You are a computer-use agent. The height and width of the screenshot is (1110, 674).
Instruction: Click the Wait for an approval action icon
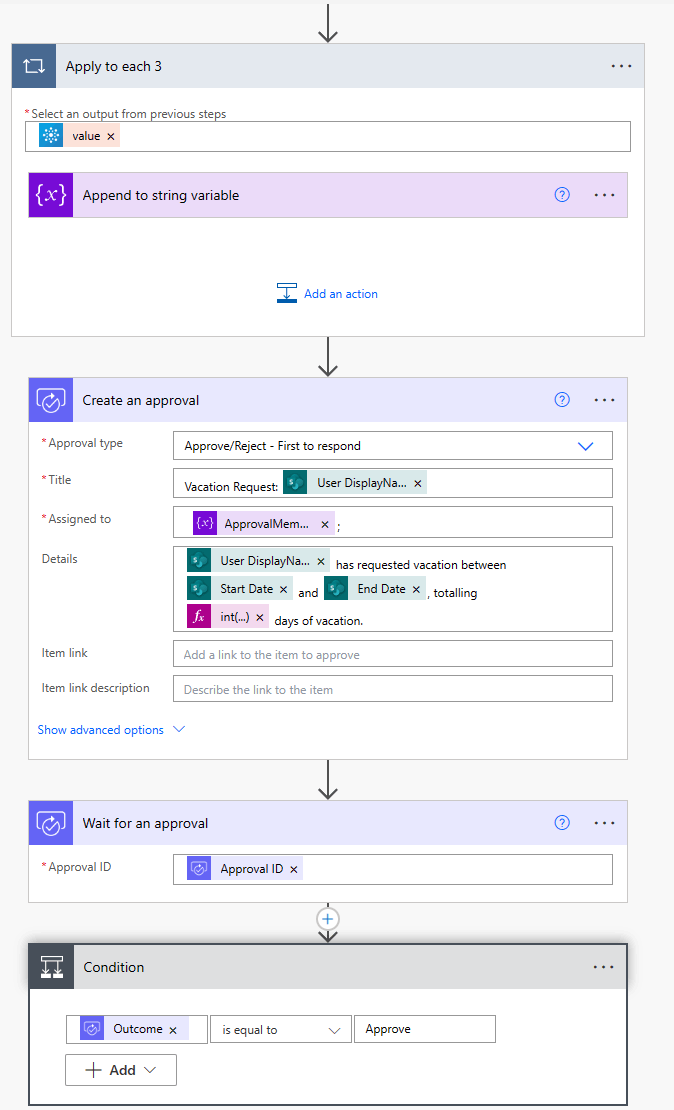(50, 822)
